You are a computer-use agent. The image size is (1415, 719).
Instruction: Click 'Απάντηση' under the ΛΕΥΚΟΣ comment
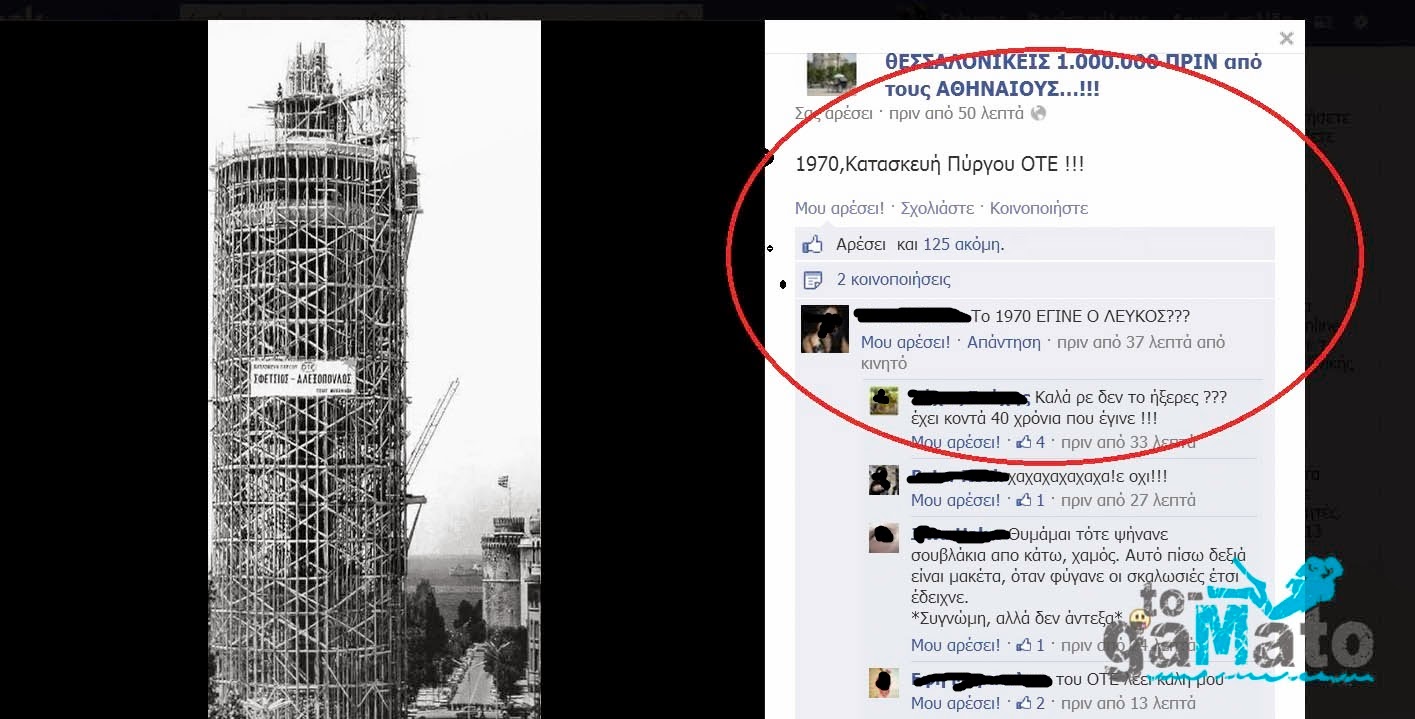[1004, 342]
